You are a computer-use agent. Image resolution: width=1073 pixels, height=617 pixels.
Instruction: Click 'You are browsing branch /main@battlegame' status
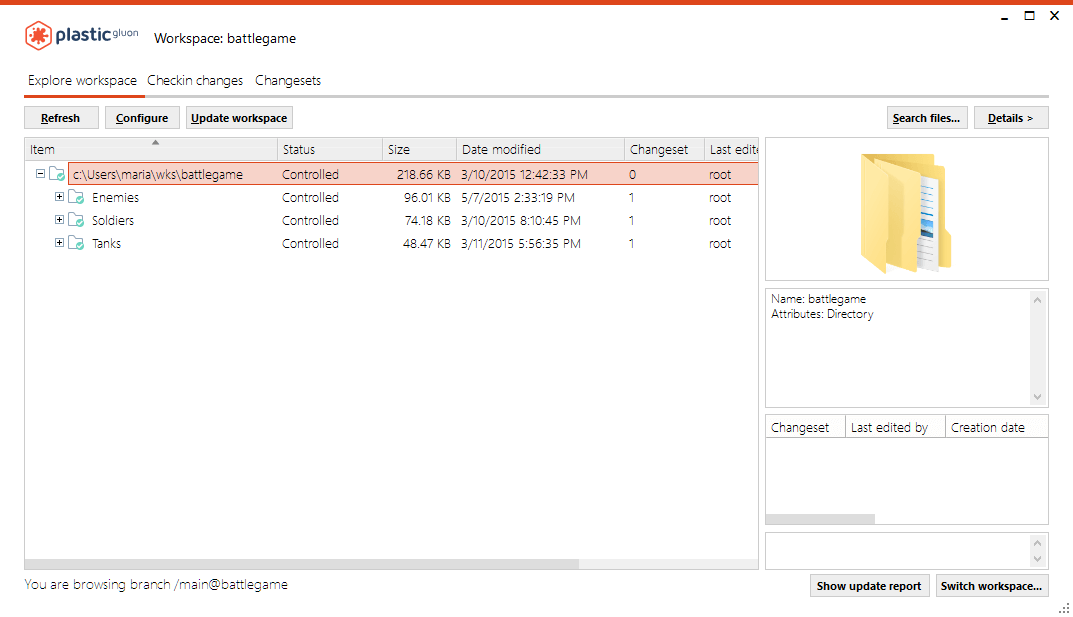(x=156, y=584)
